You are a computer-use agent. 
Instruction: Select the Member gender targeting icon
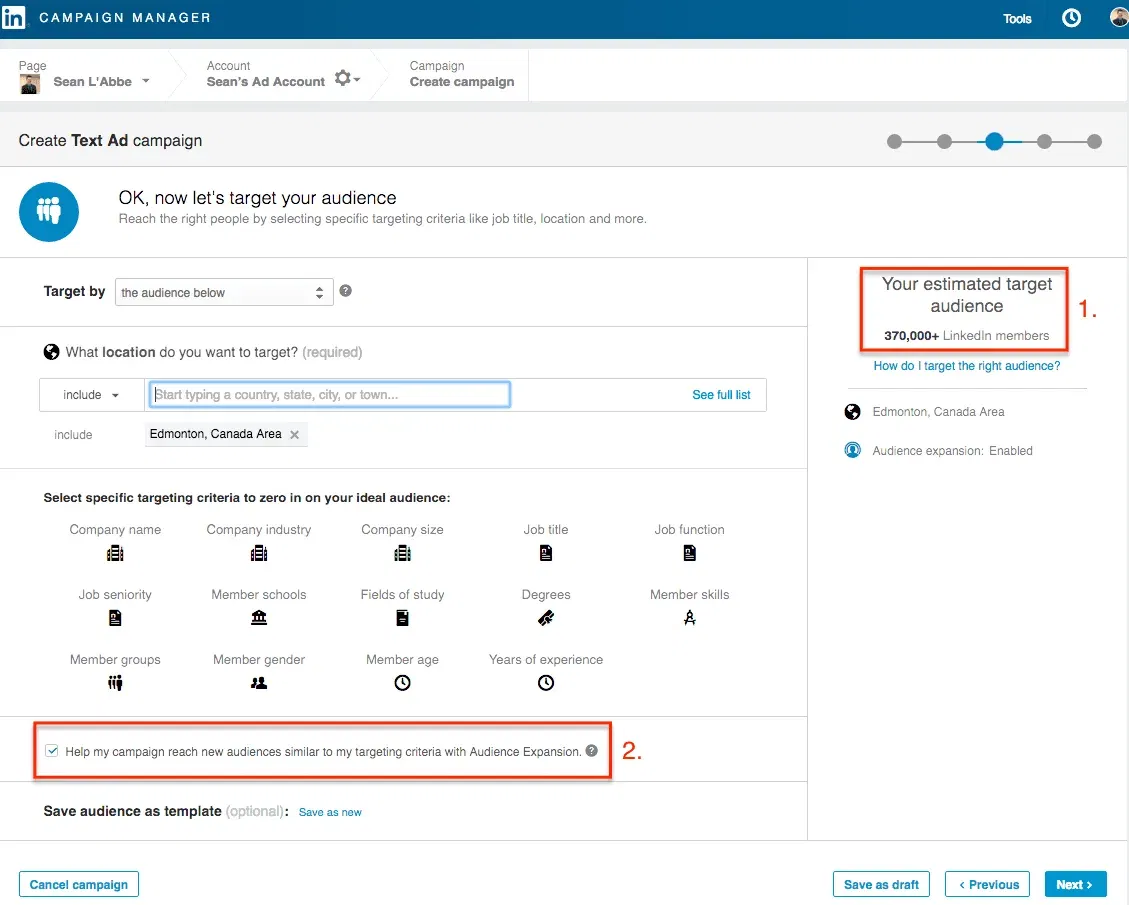point(258,682)
